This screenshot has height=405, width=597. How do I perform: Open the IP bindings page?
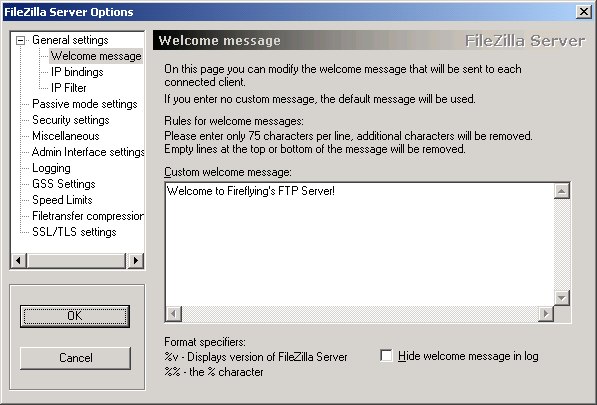click(77, 72)
